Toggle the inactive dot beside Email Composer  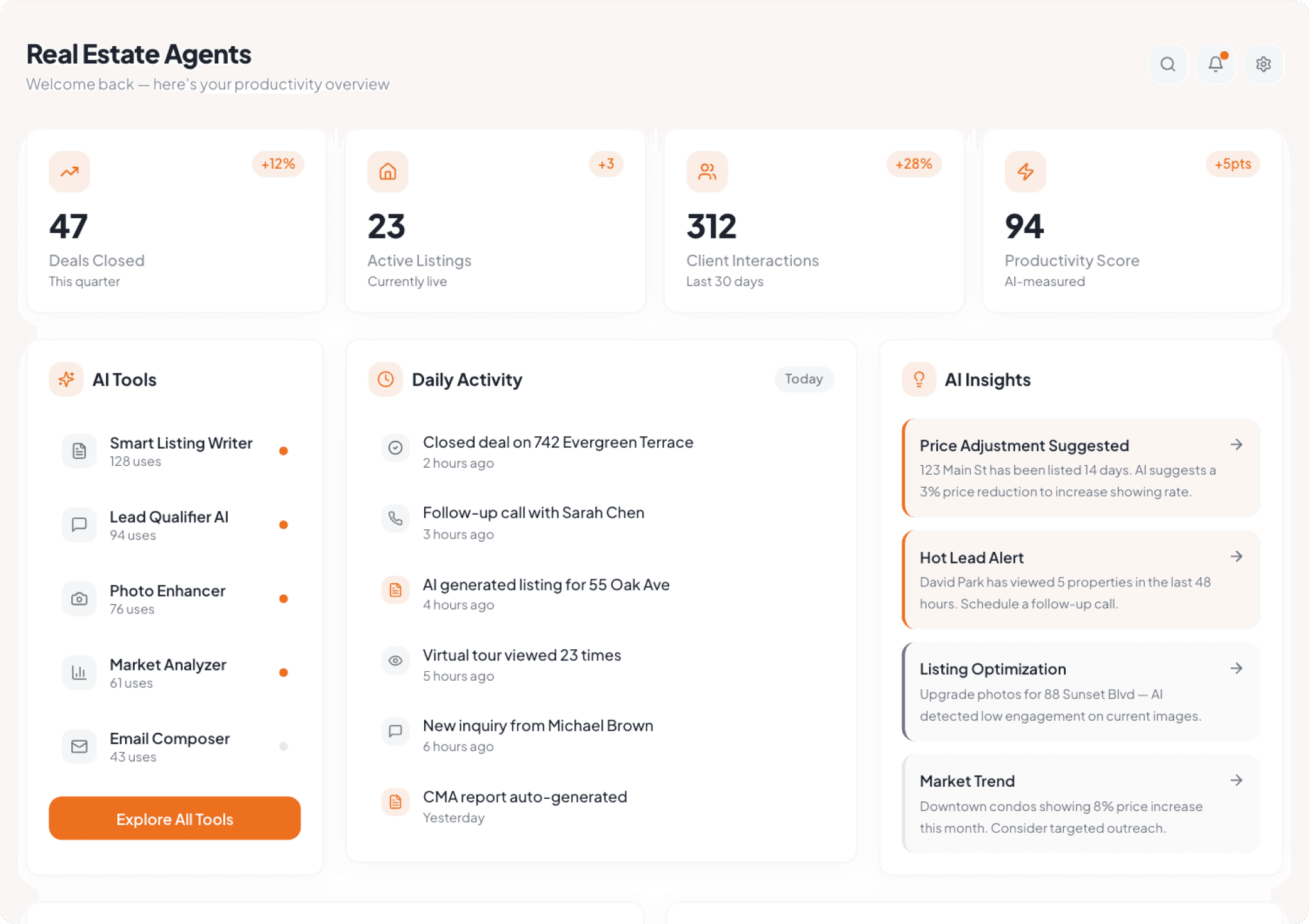coord(283,746)
